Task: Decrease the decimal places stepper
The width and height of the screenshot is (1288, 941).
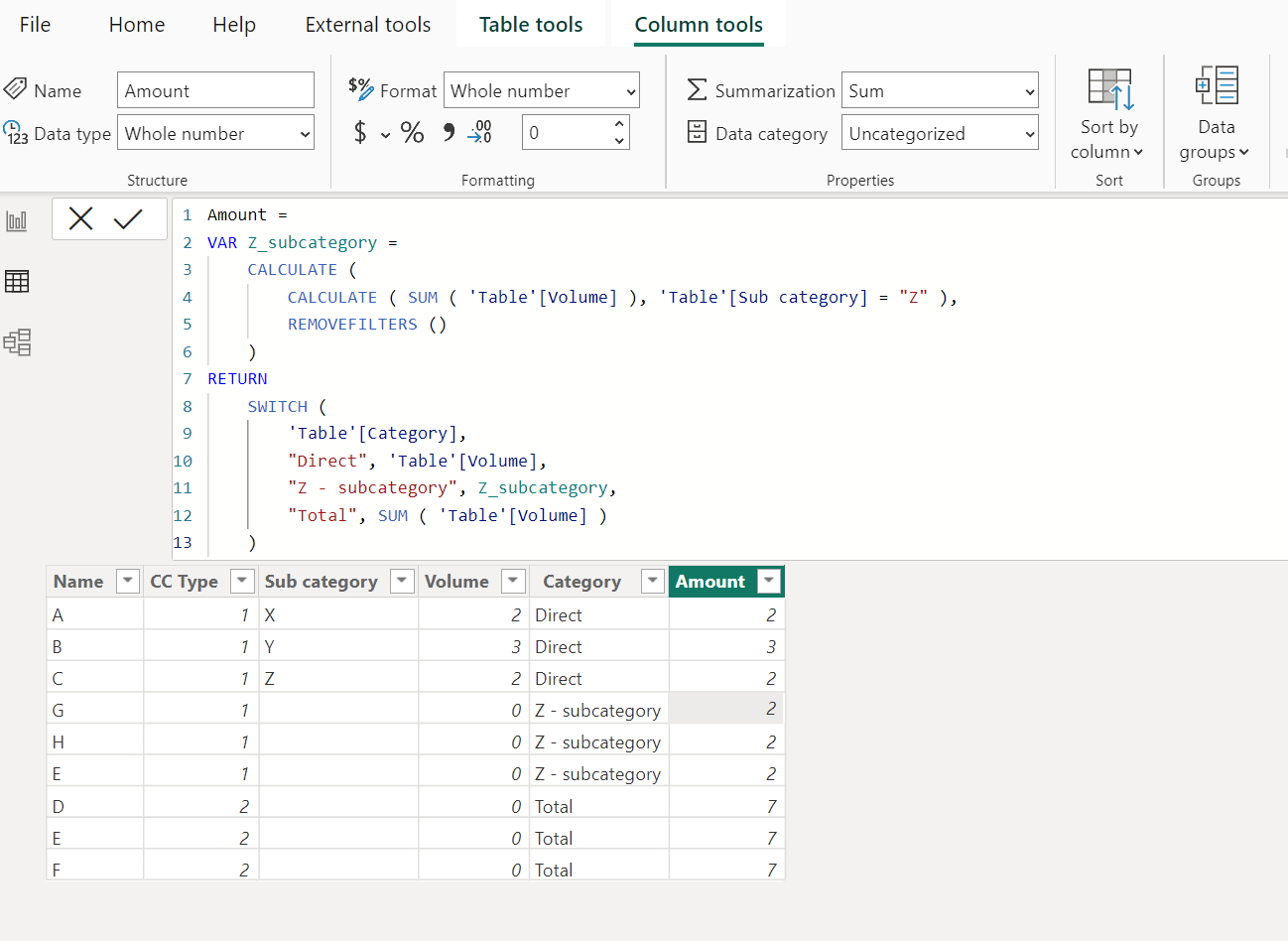Action: 619,141
